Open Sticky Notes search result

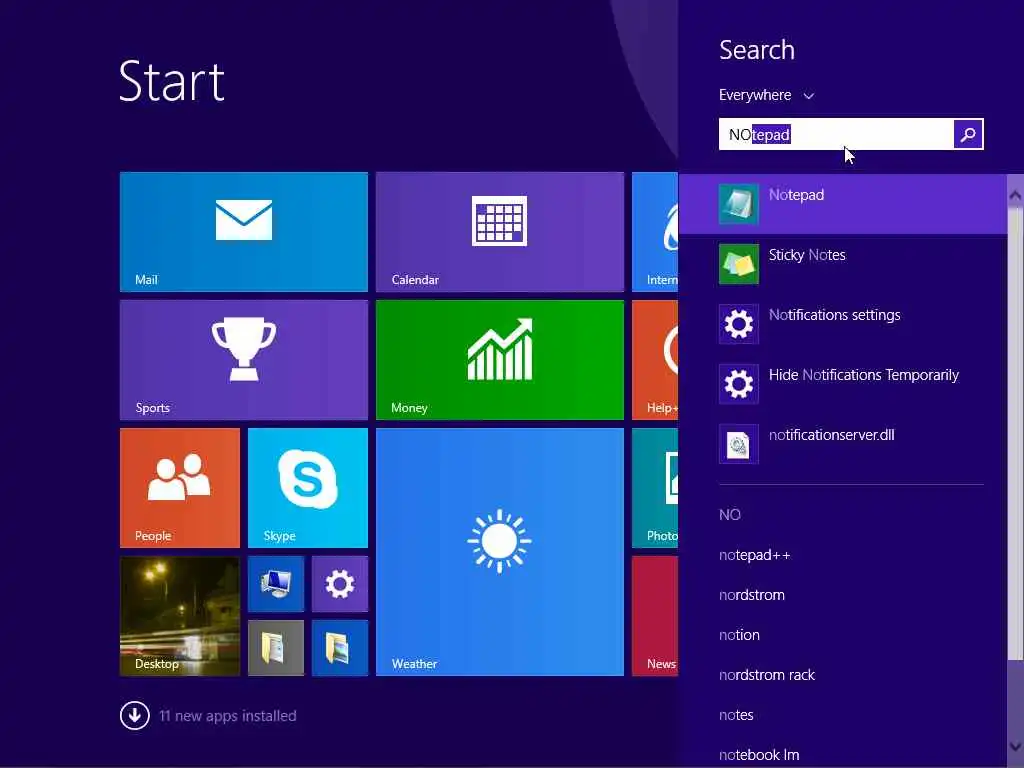point(843,264)
